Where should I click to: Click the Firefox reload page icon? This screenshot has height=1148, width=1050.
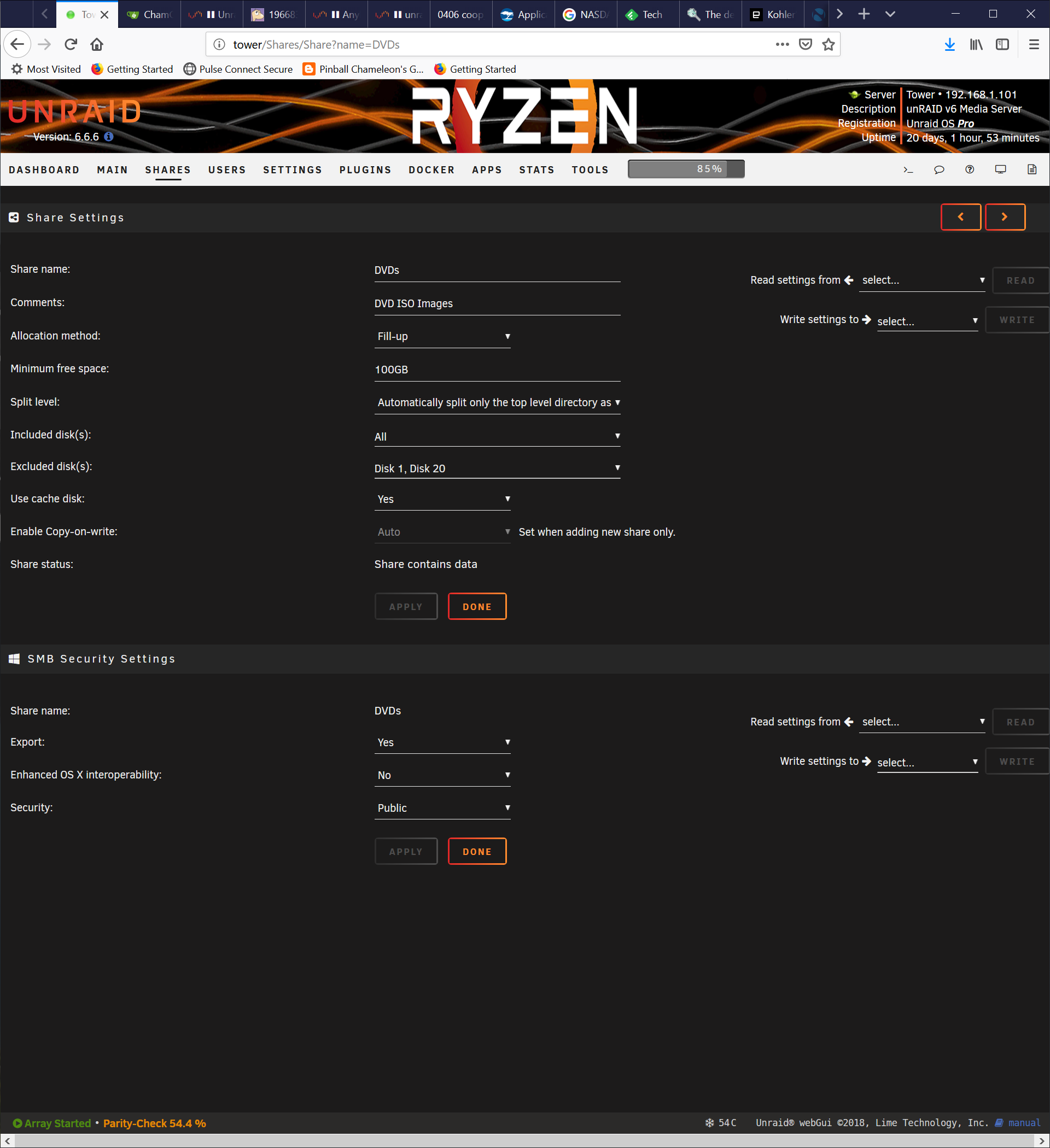pos(71,44)
